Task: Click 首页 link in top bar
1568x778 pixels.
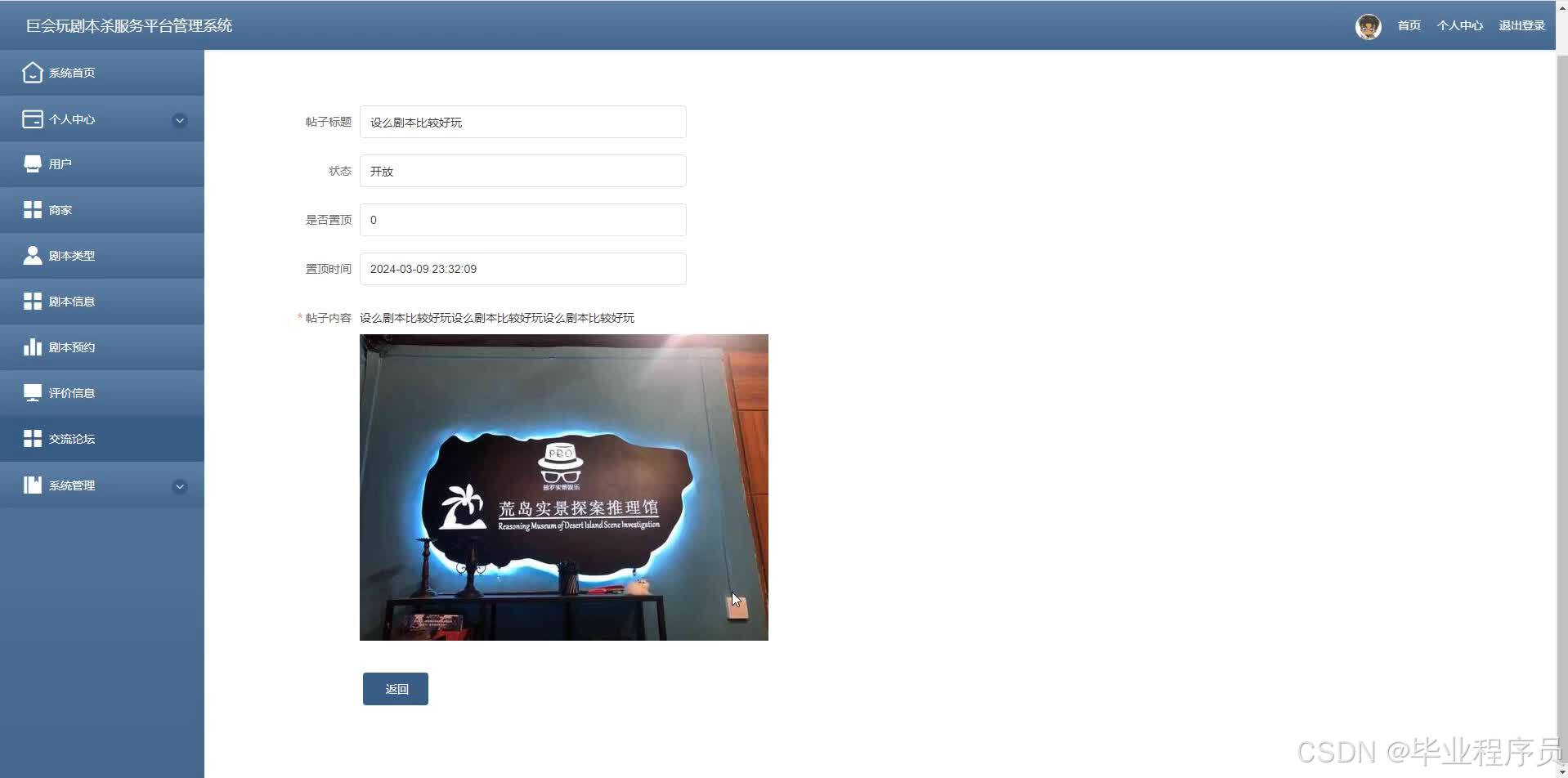Action: click(x=1409, y=26)
